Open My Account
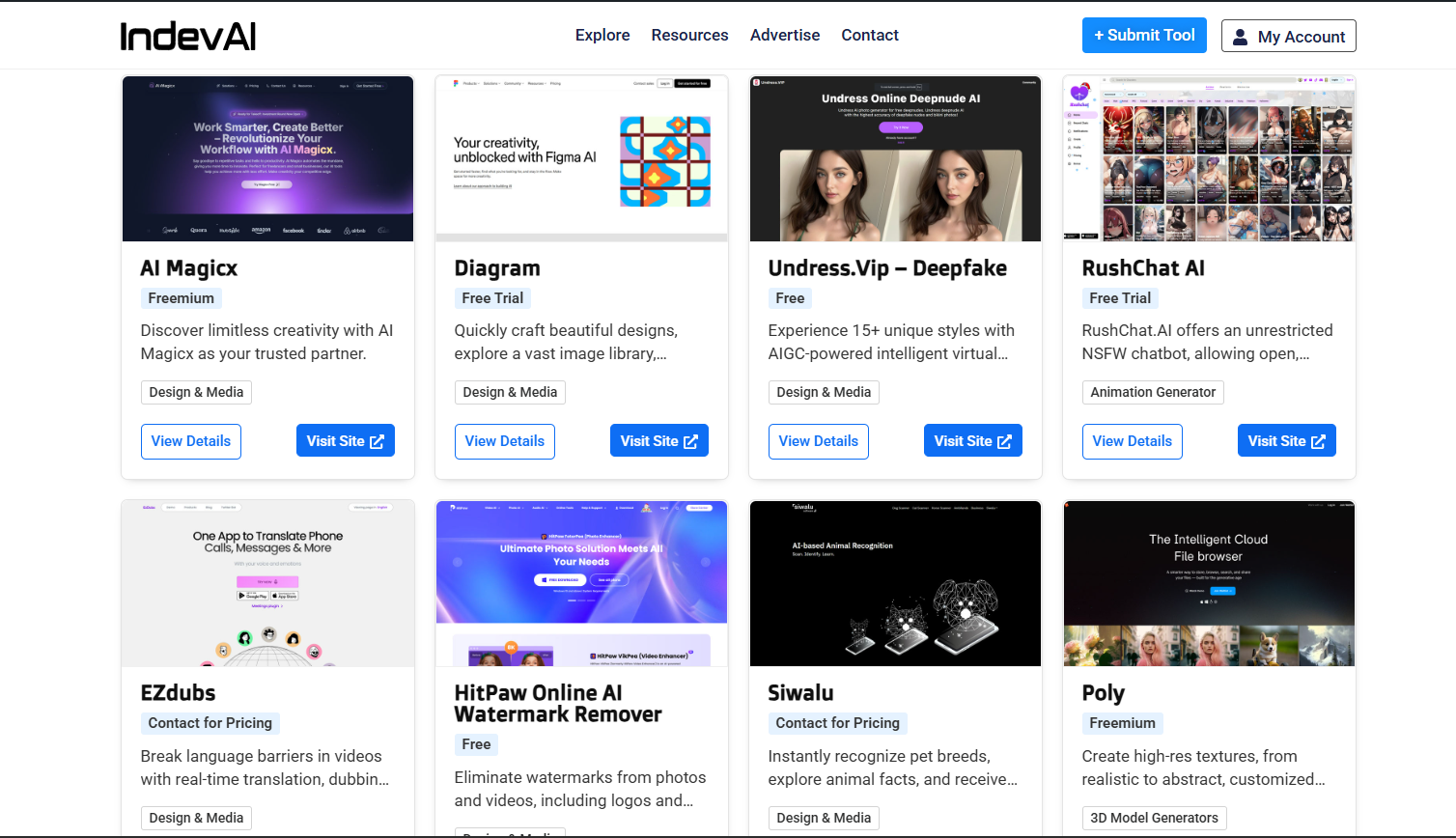Screen dimensions: 1456x838 [x=1288, y=36]
